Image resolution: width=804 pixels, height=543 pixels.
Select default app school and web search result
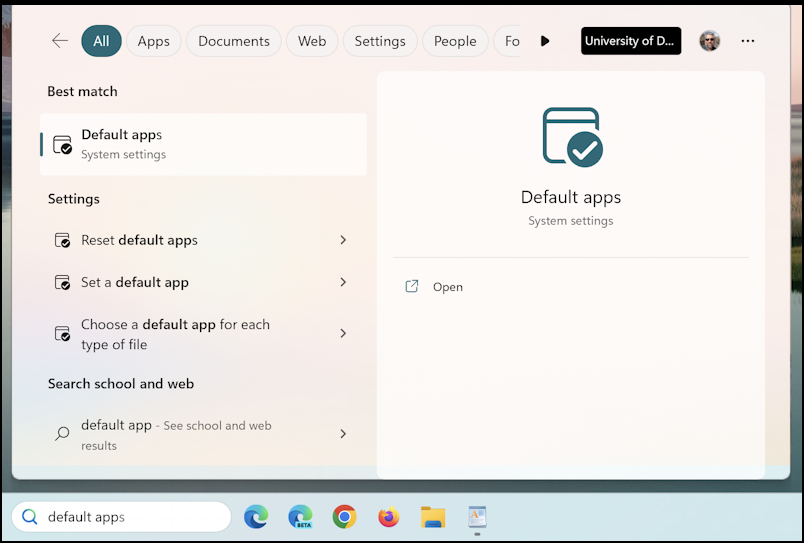tap(204, 434)
